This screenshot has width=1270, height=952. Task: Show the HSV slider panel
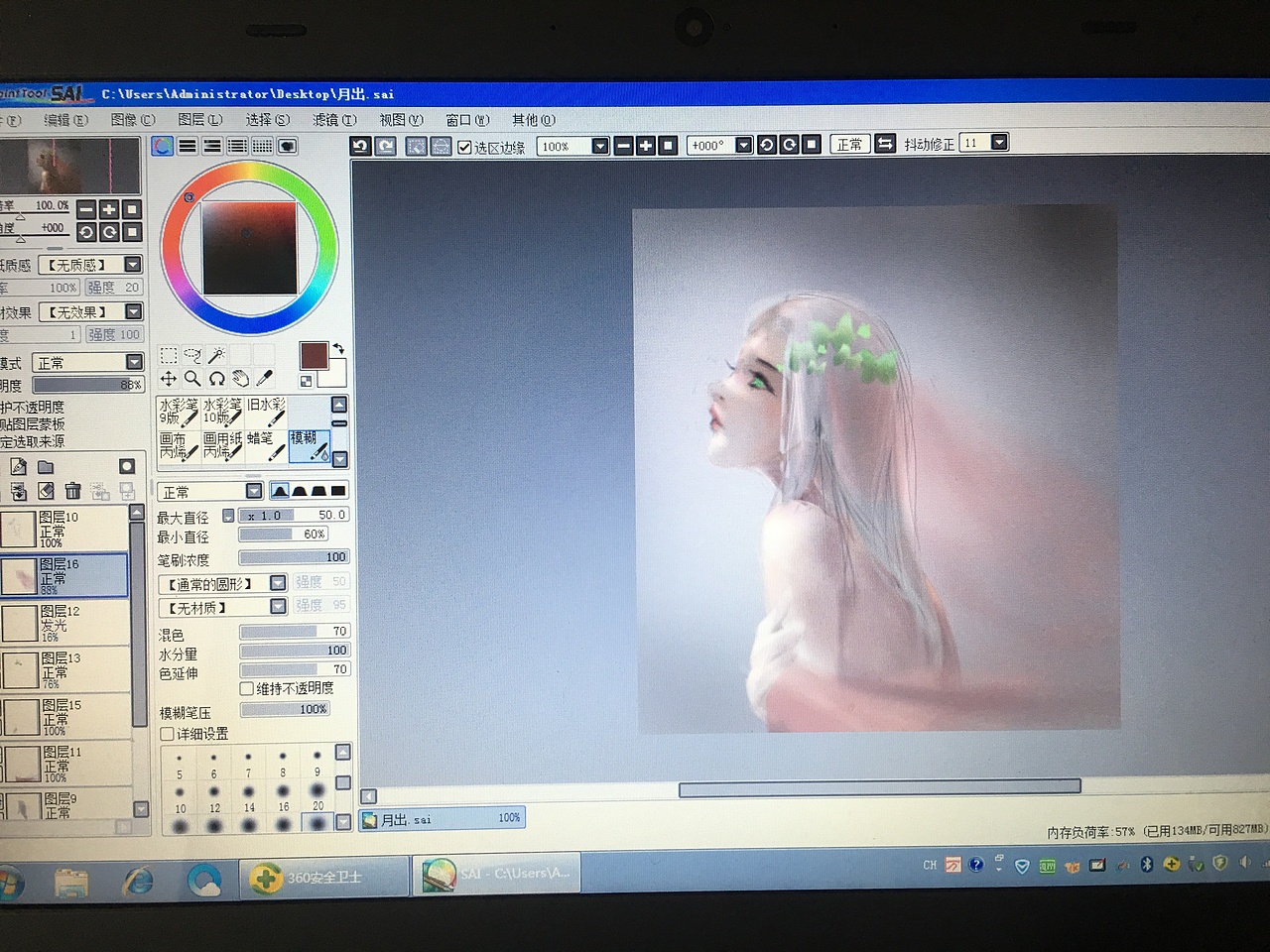pyautogui.click(x=212, y=146)
